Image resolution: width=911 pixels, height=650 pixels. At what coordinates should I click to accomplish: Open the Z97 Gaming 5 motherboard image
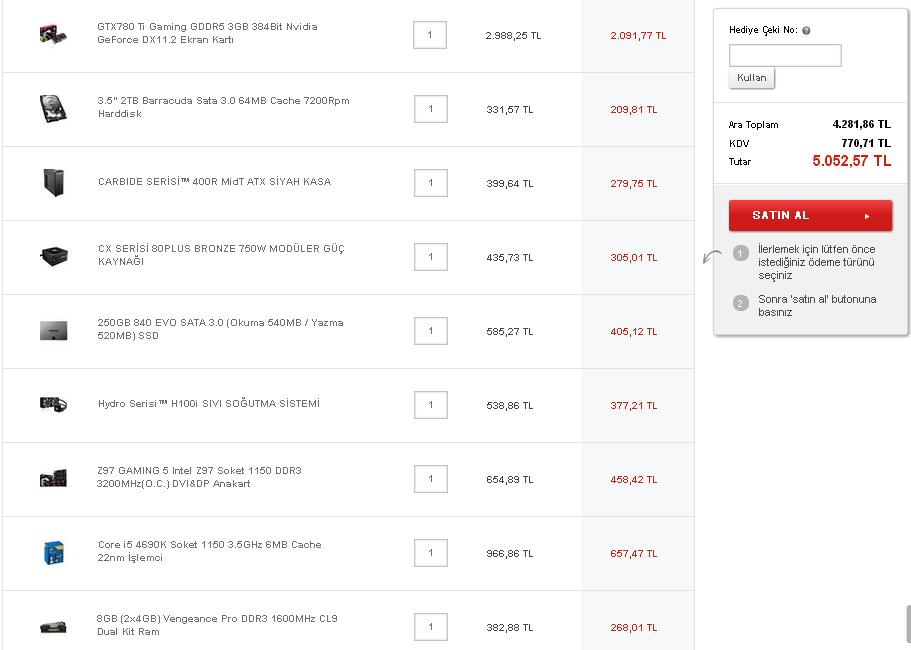point(53,478)
